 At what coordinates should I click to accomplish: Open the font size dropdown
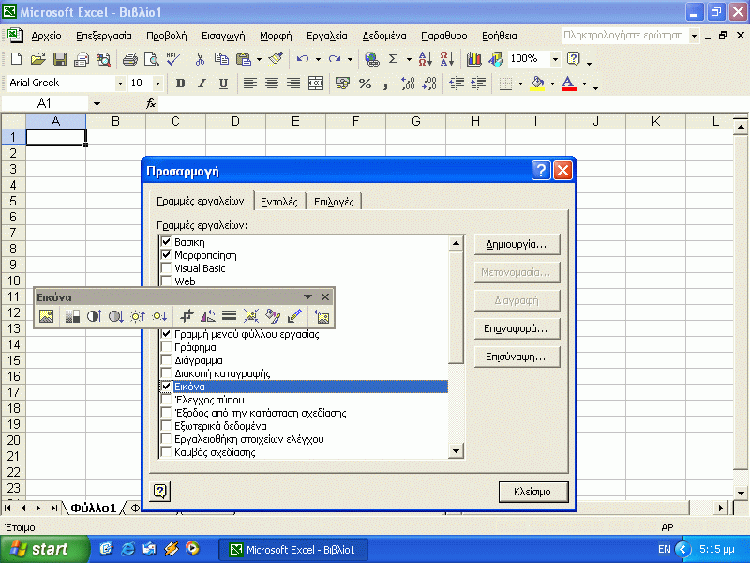(x=158, y=84)
